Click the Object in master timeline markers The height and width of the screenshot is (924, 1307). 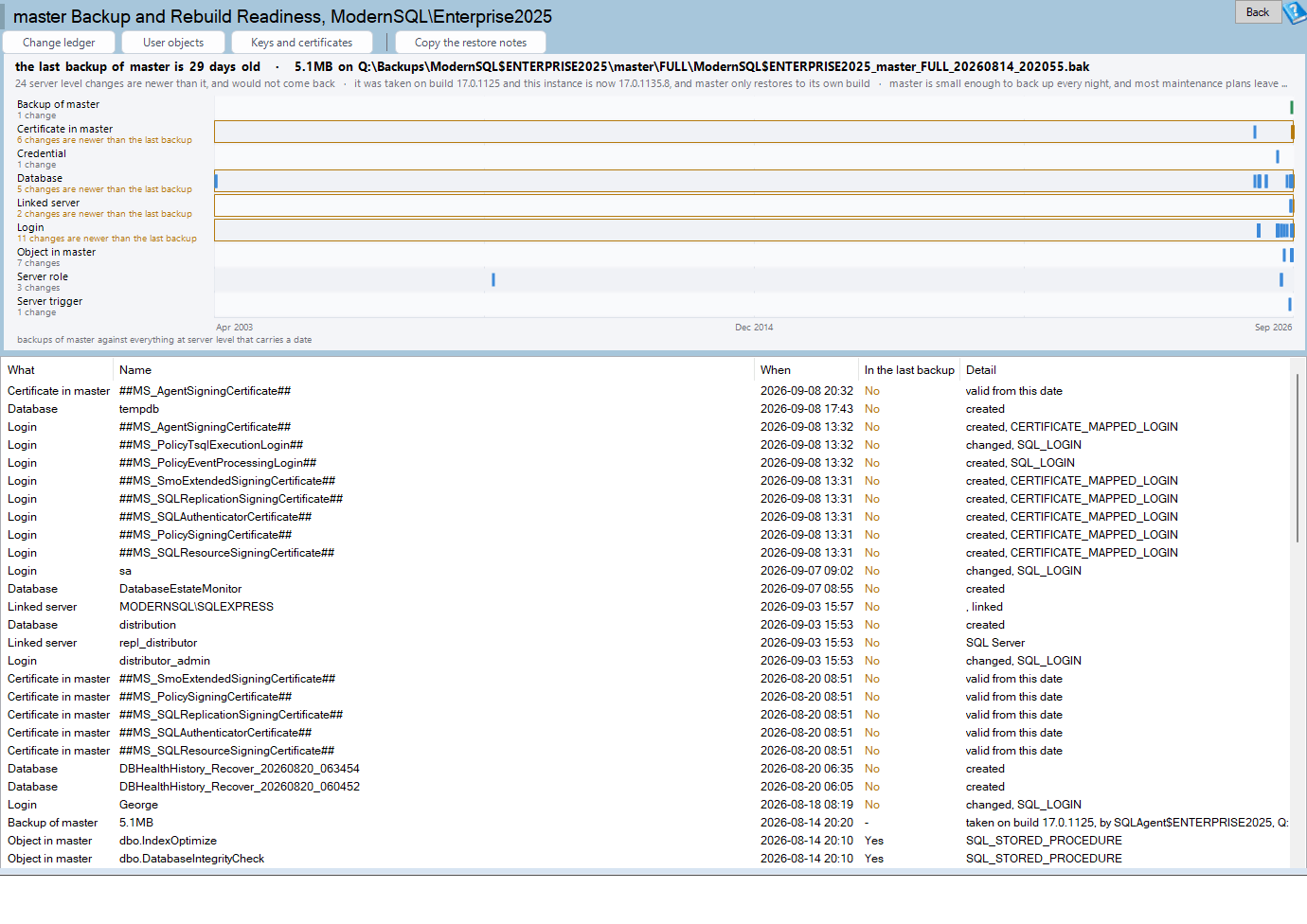tap(1288, 255)
